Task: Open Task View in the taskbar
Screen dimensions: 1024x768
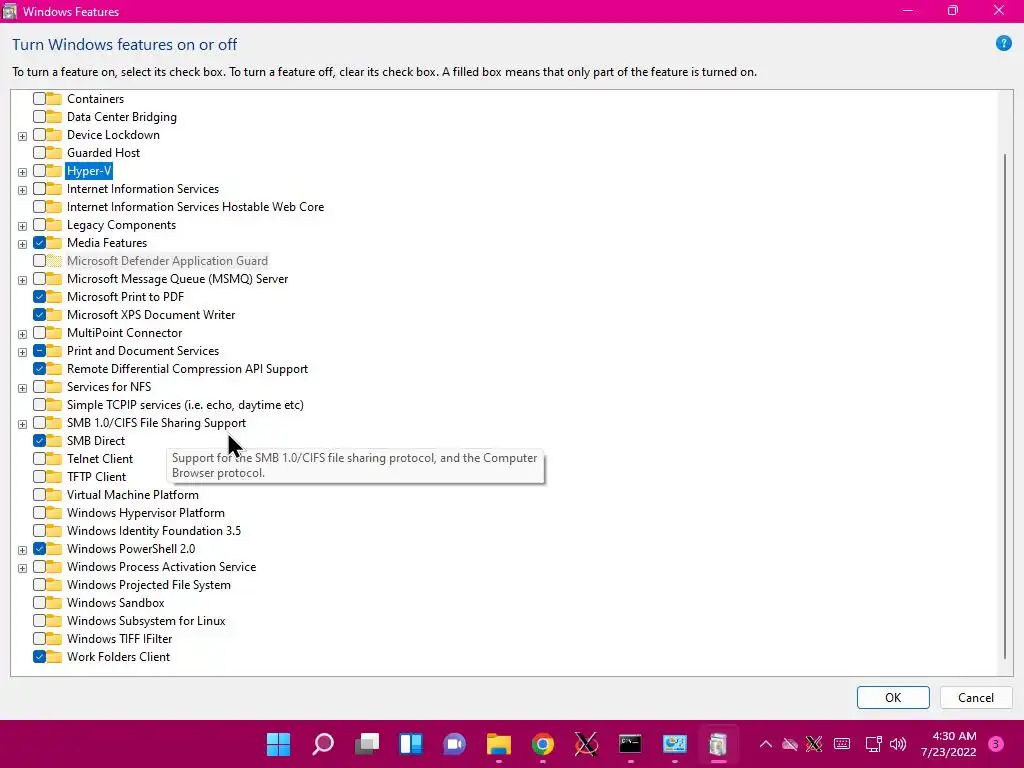Action: [x=367, y=744]
